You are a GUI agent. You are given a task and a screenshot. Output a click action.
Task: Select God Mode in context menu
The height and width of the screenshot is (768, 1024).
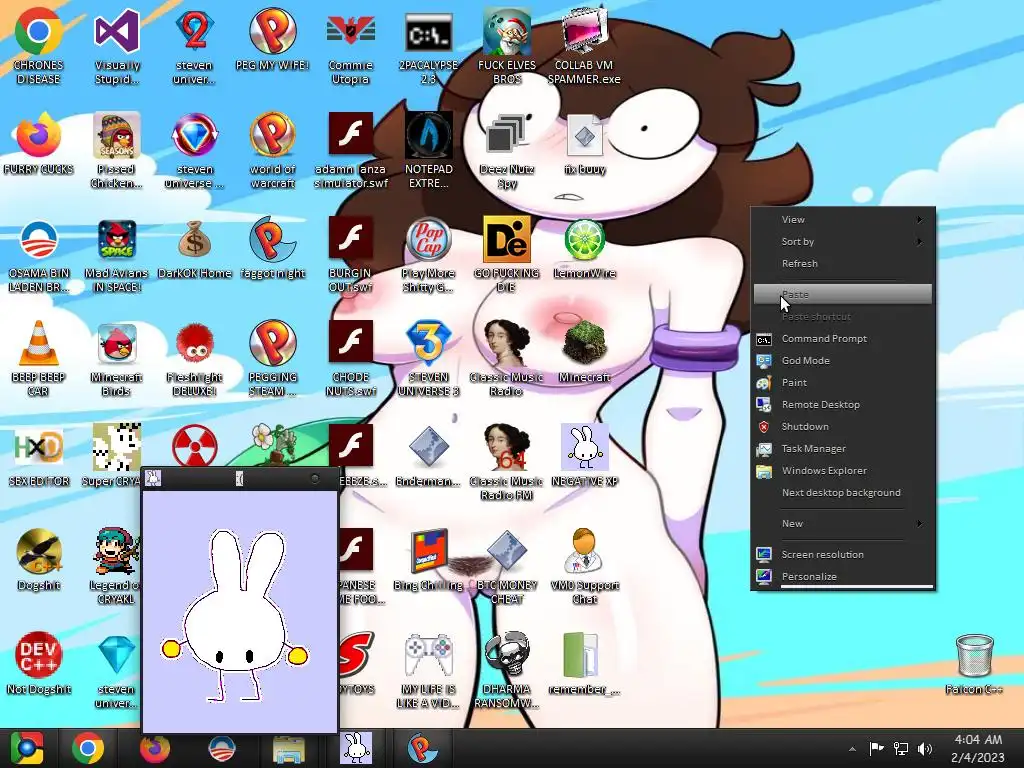842,360
